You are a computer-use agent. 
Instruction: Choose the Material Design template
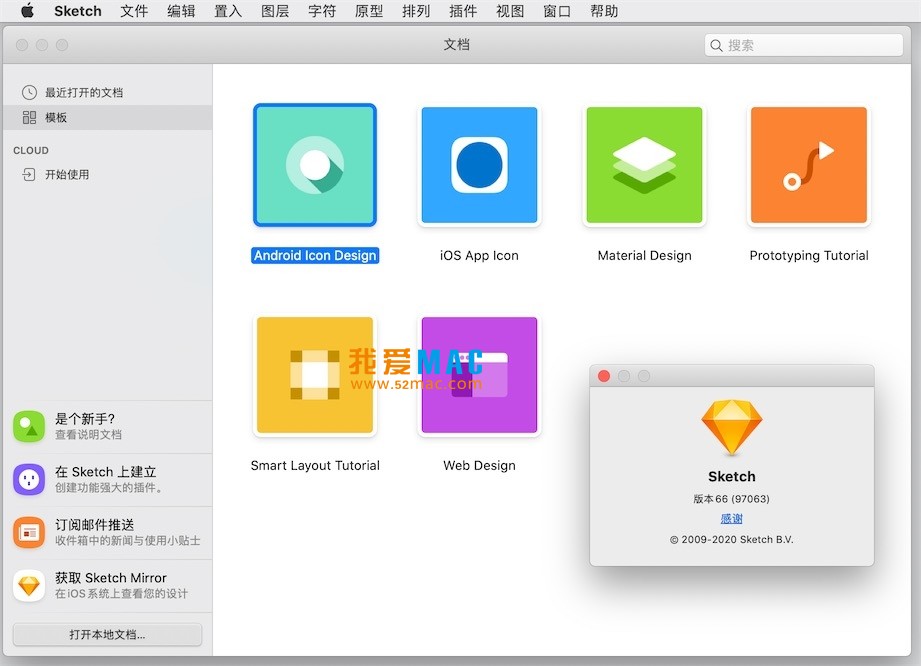pos(643,165)
